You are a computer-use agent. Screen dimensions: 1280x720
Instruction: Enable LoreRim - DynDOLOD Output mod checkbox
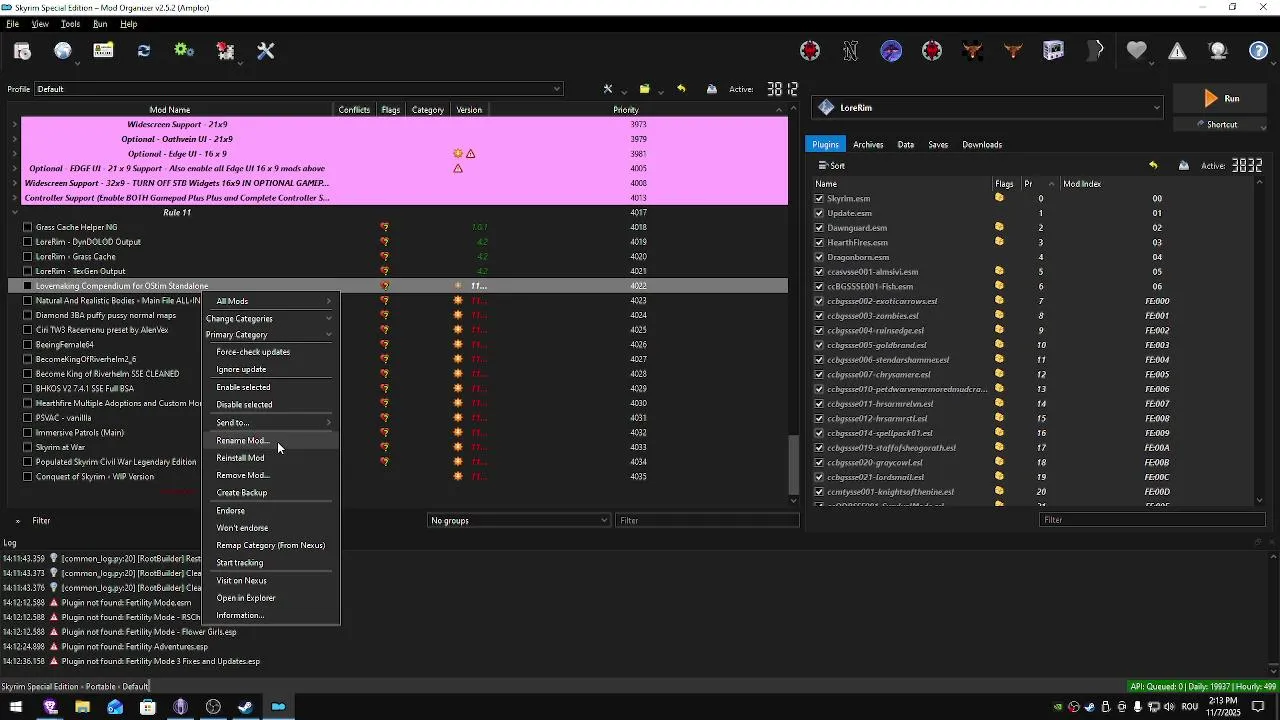tap(28, 242)
